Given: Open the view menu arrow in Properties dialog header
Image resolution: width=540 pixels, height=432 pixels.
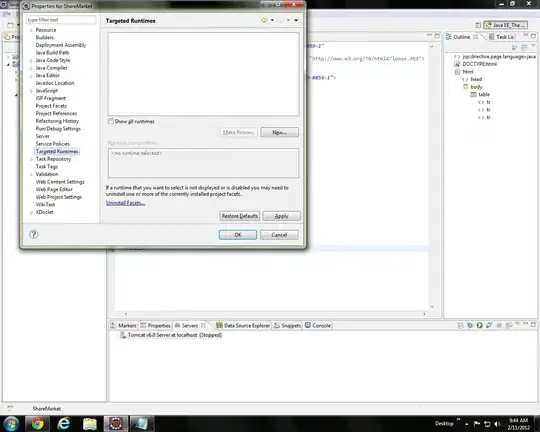Looking at the screenshot, I should click(x=296, y=20).
